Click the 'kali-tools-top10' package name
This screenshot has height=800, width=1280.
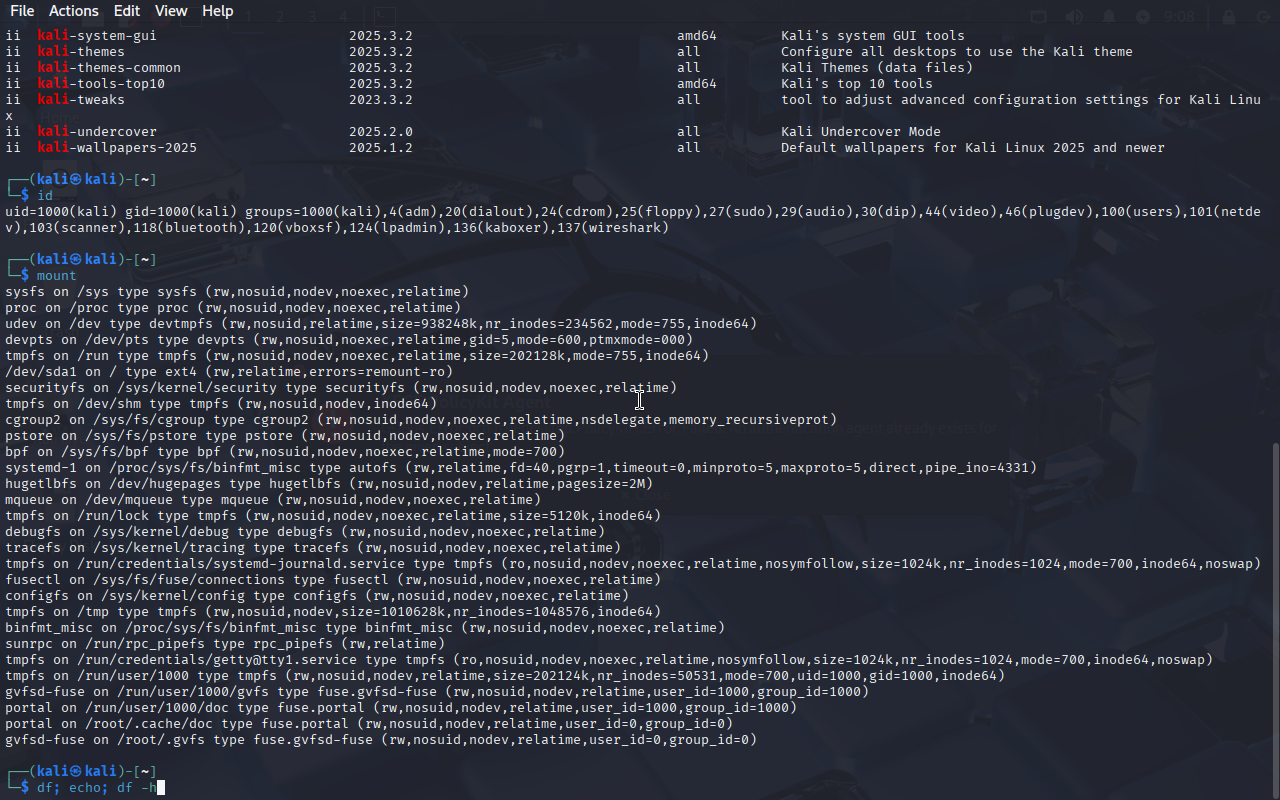[x=101, y=83]
